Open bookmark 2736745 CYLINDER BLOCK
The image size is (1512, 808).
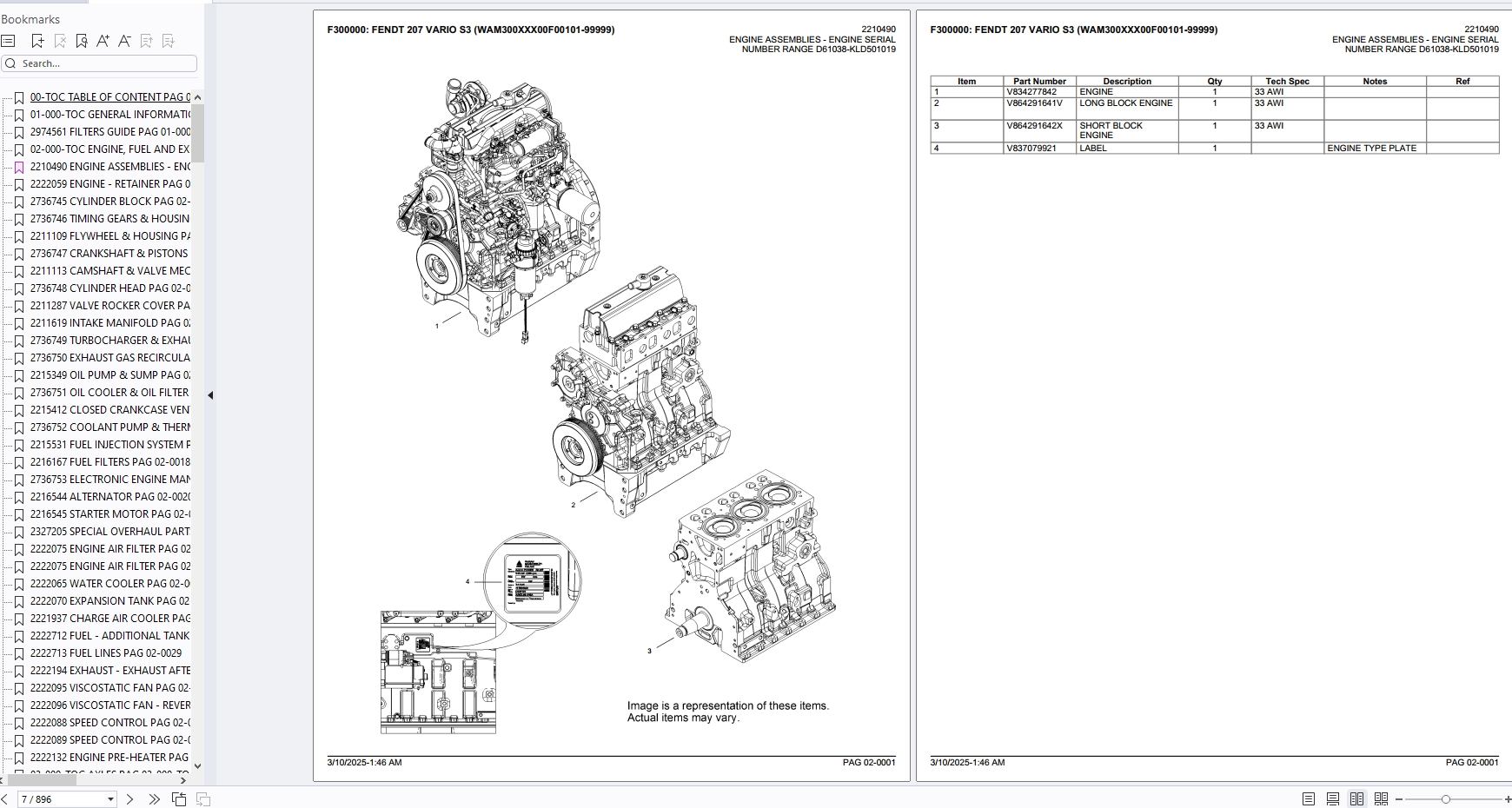point(109,202)
